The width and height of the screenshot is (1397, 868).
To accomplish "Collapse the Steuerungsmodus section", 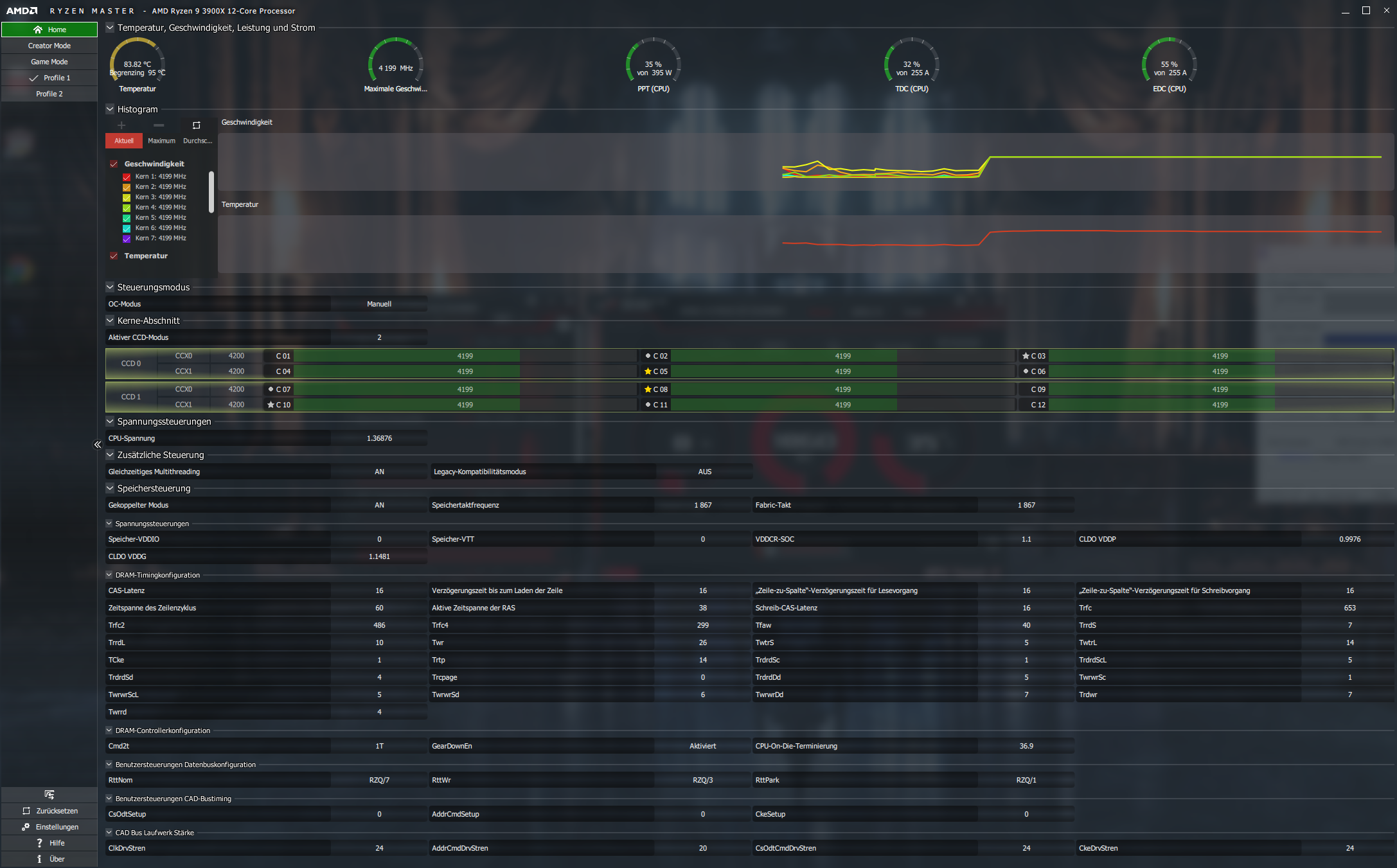I will point(110,287).
